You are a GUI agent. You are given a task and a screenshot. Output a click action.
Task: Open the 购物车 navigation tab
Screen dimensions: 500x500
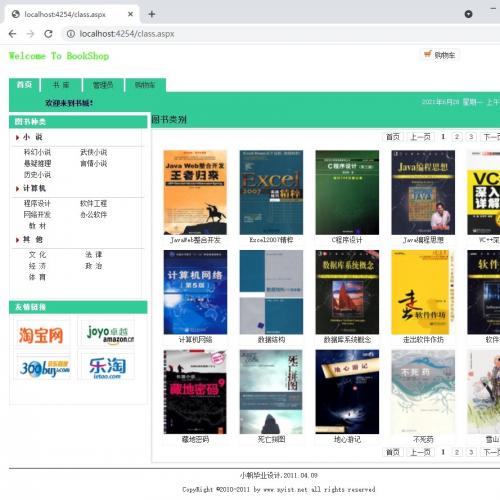[x=145, y=85]
